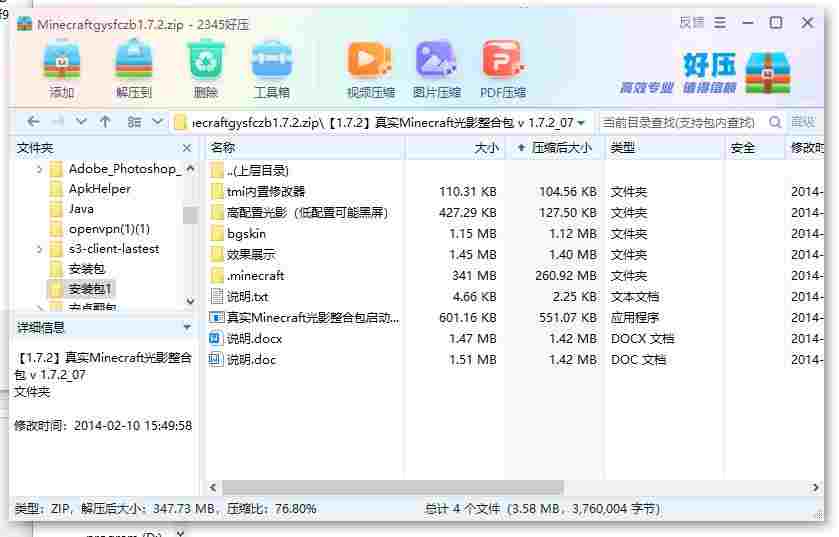Viewport: 839px width, 537px height.
Task: Select the 真实Minecraft光影整合包启动 application icon
Action: tap(216, 318)
